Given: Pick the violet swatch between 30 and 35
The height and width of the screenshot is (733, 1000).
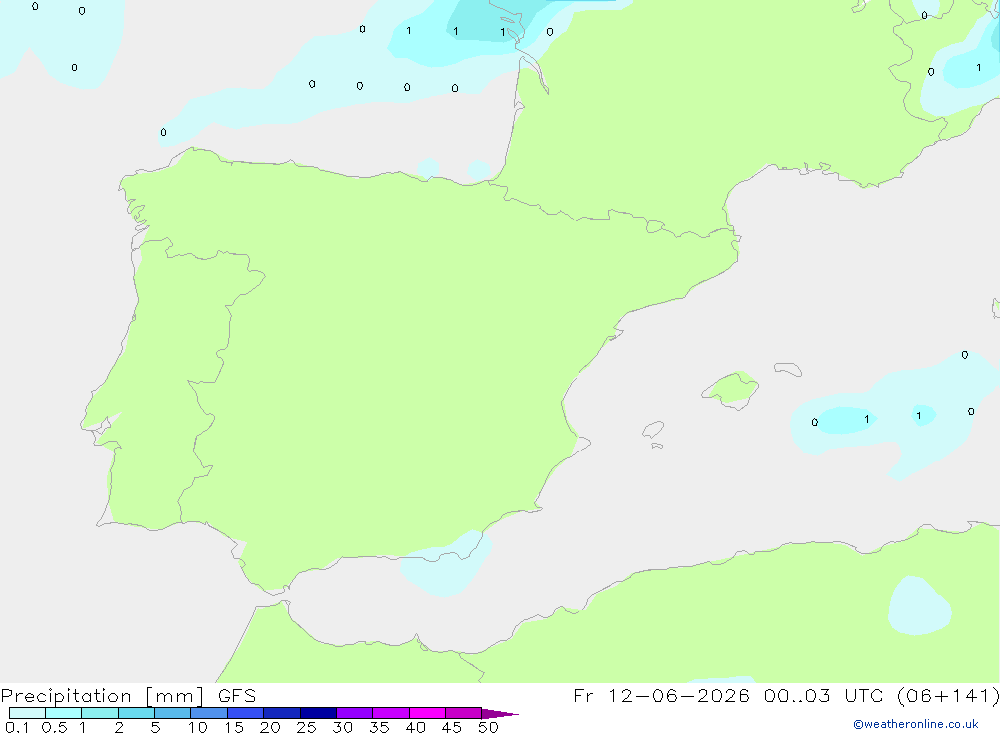Looking at the screenshot, I should (x=355, y=713).
